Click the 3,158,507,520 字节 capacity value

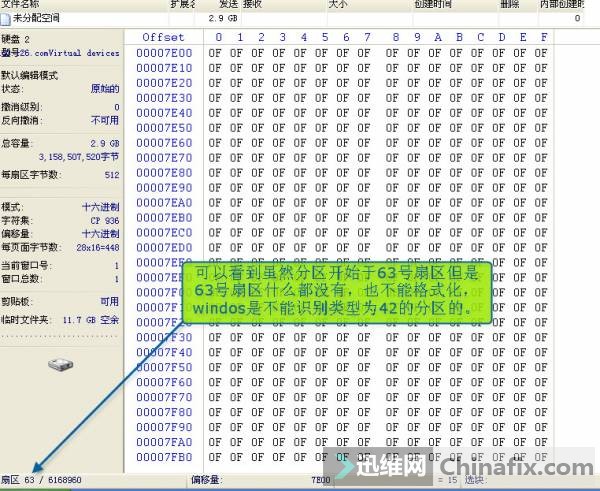(79, 157)
